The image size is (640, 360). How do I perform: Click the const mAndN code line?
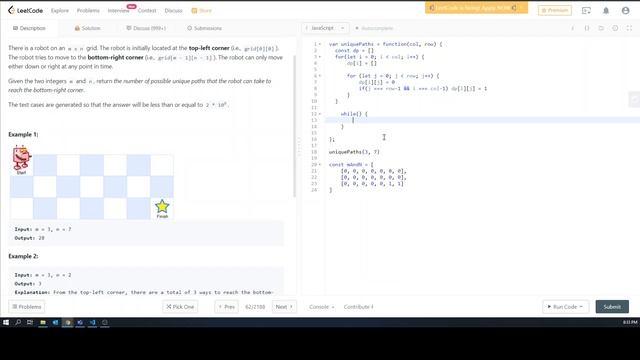(x=351, y=164)
